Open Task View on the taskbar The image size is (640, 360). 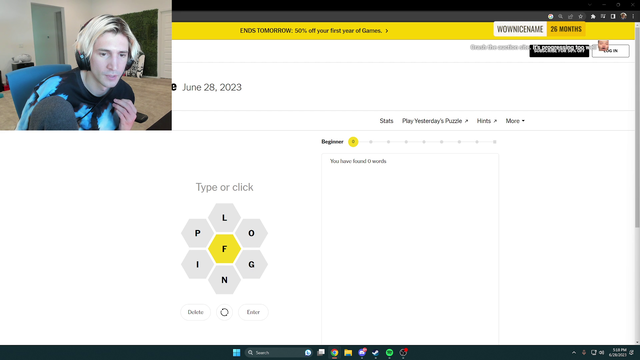click(x=321, y=352)
